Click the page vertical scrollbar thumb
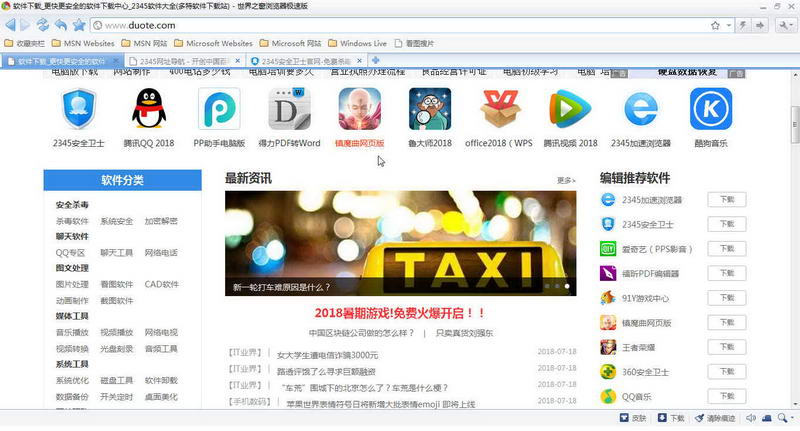 pyautogui.click(x=794, y=124)
